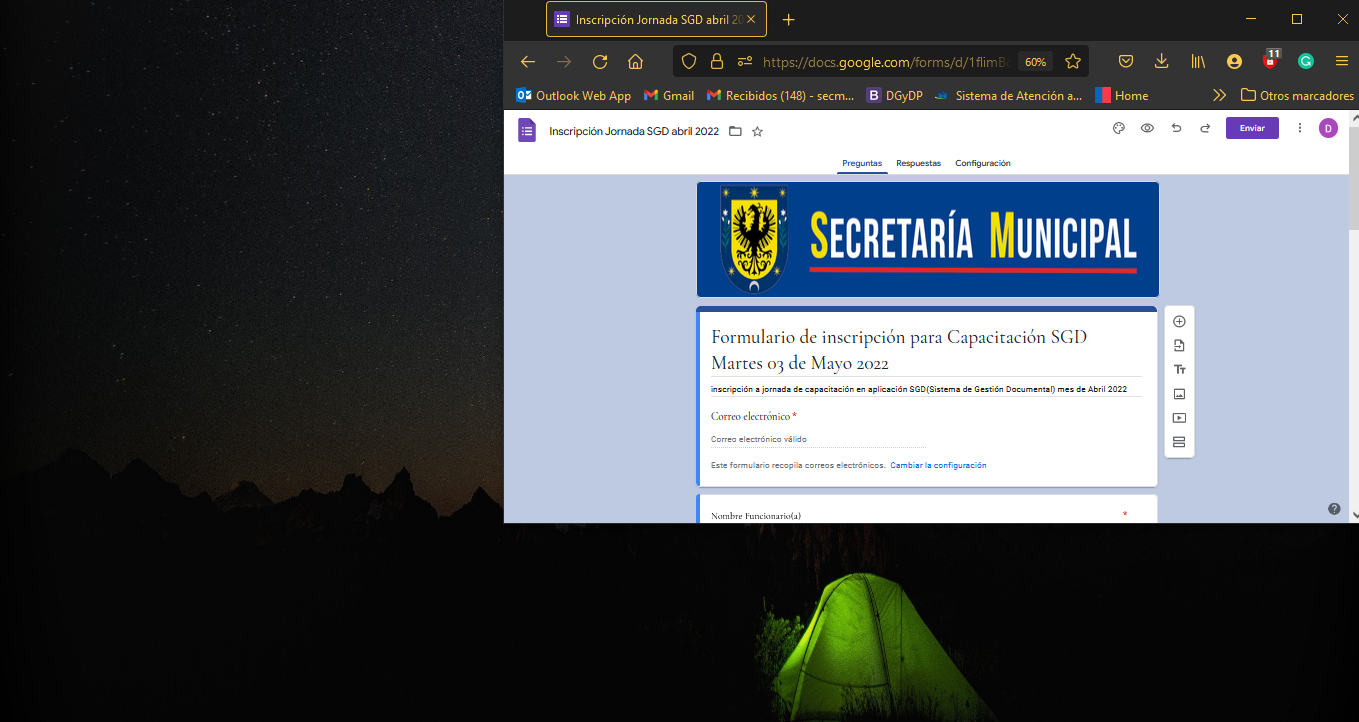1359x722 pixels.
Task: Move the form to a folder
Action: 735,132
